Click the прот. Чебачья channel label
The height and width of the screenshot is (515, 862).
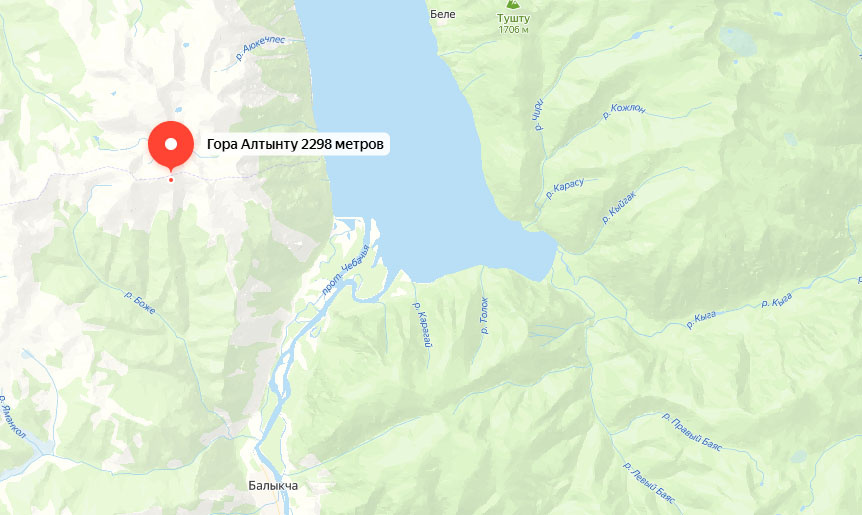click(345, 270)
